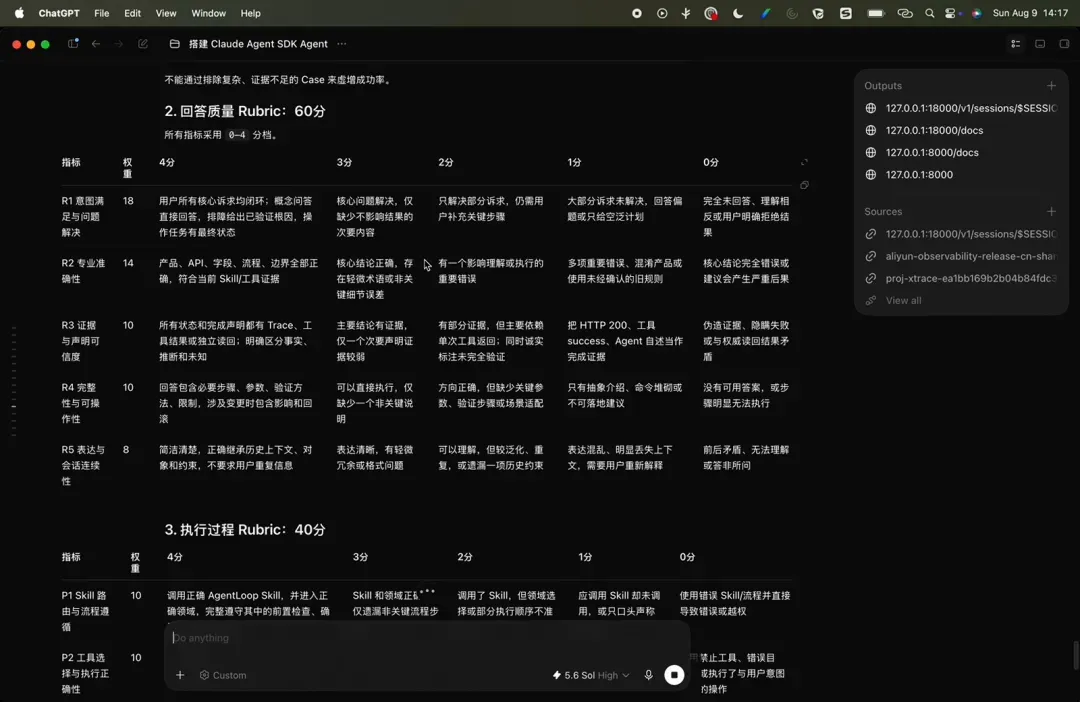Screen dimensions: 1080x702
Task: Copy the rubric table with the copy icon
Action: tap(804, 185)
